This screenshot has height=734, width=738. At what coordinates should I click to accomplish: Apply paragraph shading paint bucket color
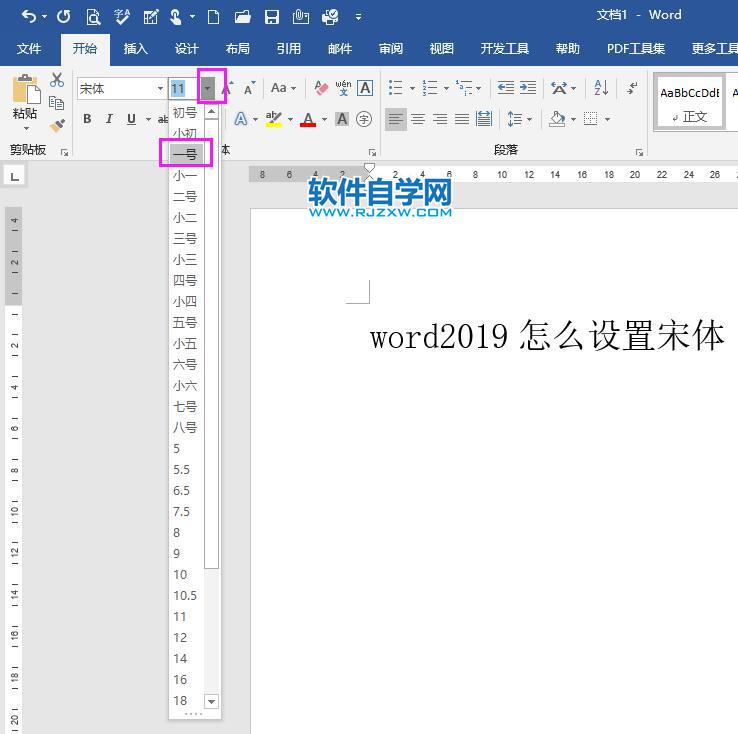[557, 120]
